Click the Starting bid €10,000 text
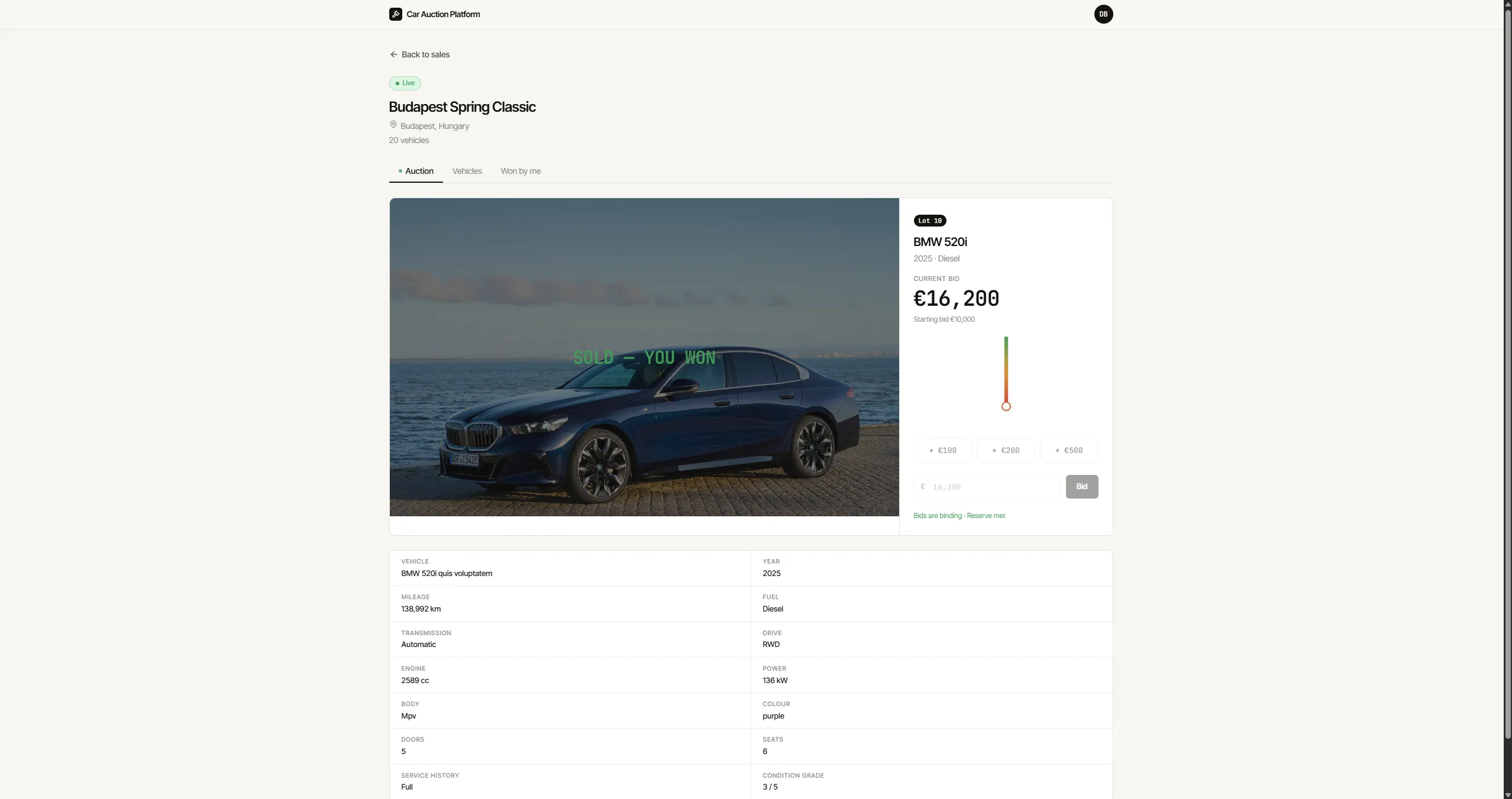The image size is (1512, 799). tap(944, 319)
